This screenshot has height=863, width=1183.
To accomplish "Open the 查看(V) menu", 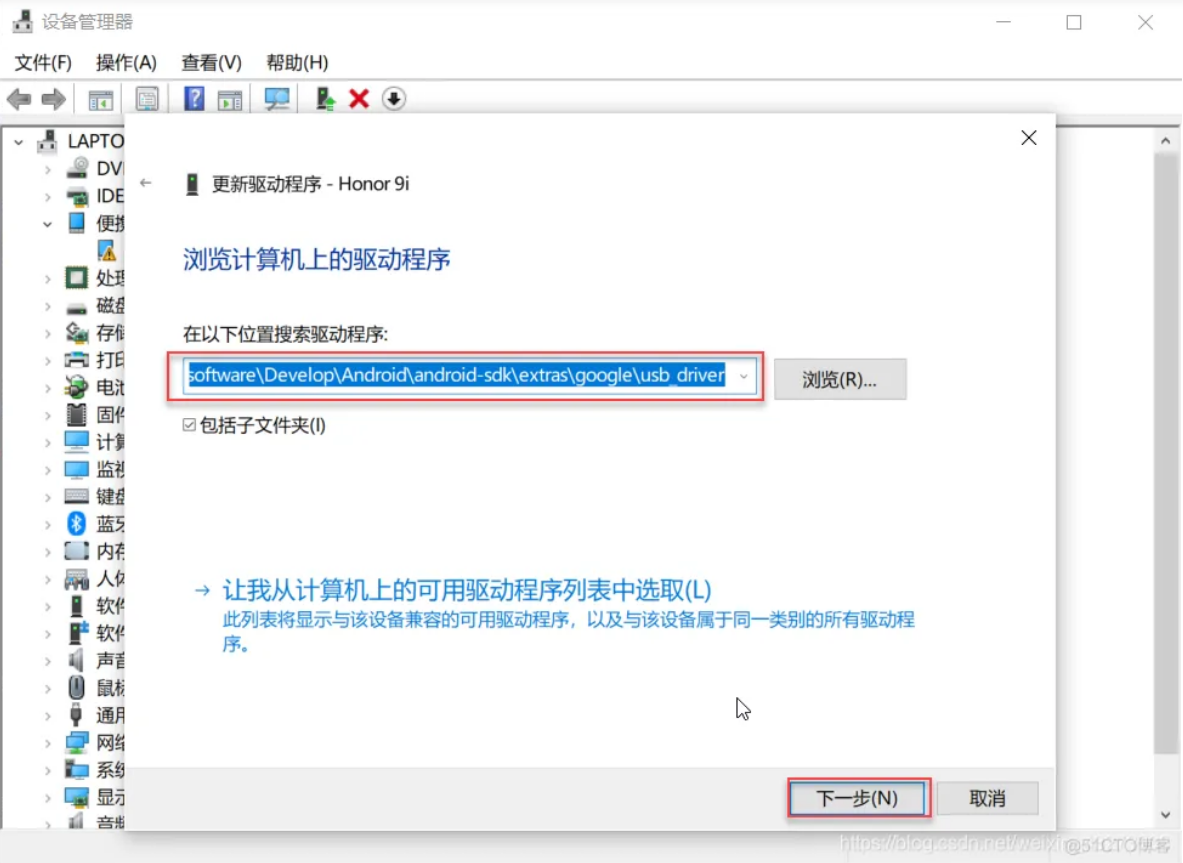I will [x=211, y=63].
